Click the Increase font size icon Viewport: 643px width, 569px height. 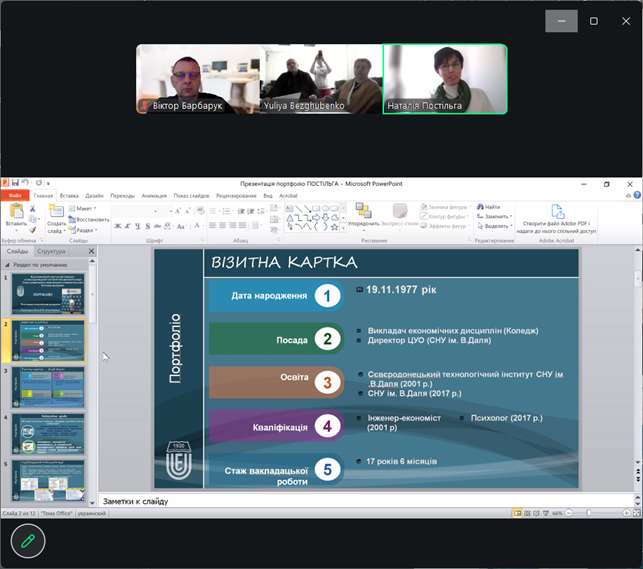pos(178,211)
